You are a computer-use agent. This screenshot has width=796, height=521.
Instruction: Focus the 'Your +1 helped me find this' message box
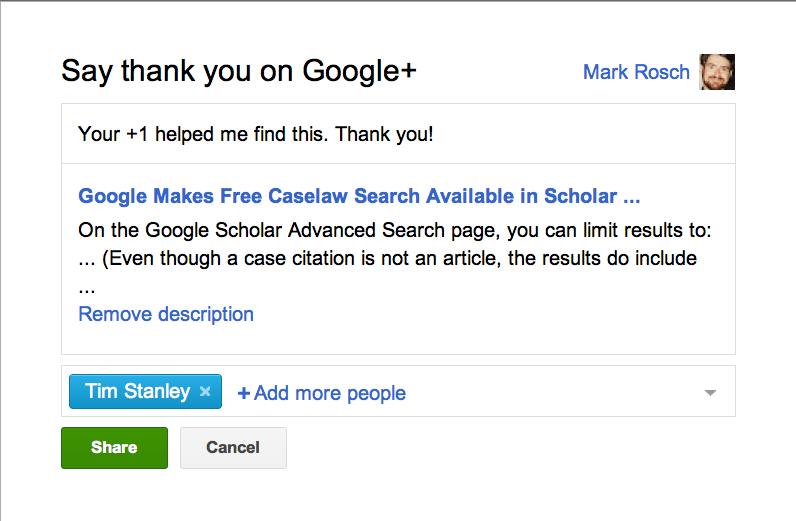point(398,134)
